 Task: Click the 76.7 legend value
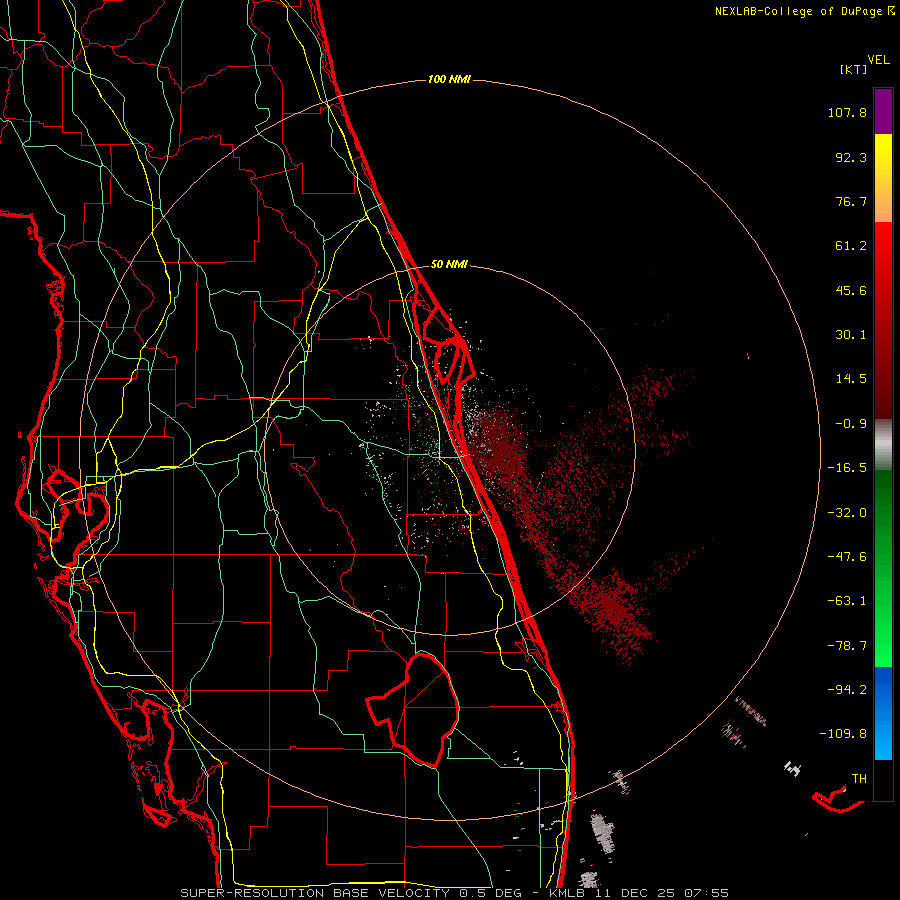pyautogui.click(x=851, y=201)
